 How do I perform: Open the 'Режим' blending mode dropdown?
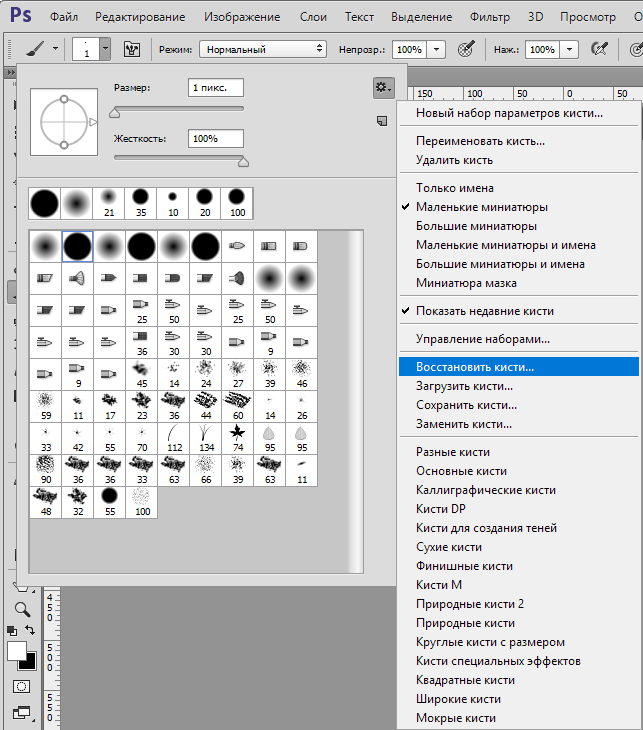pos(263,48)
